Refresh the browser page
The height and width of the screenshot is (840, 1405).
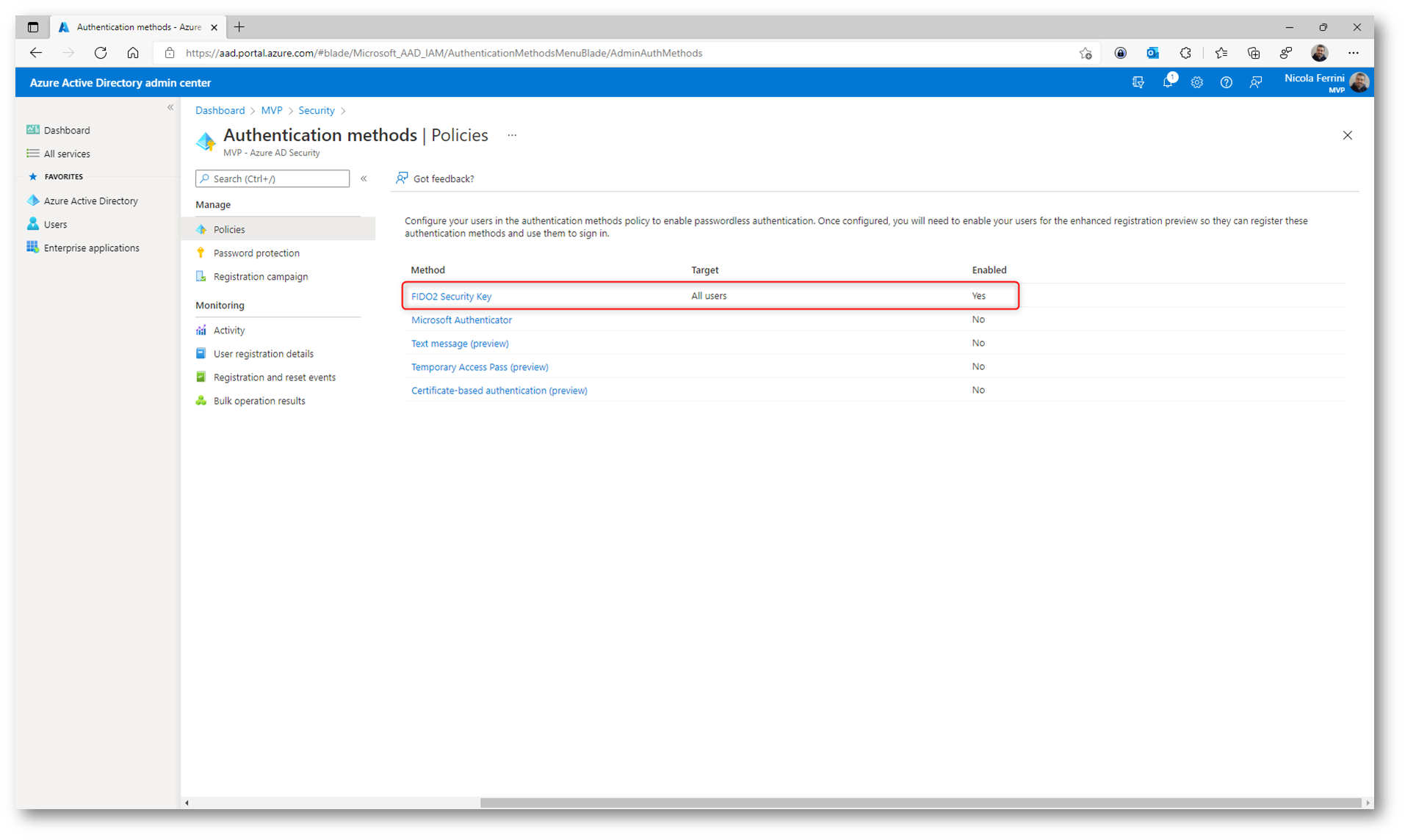click(x=101, y=53)
